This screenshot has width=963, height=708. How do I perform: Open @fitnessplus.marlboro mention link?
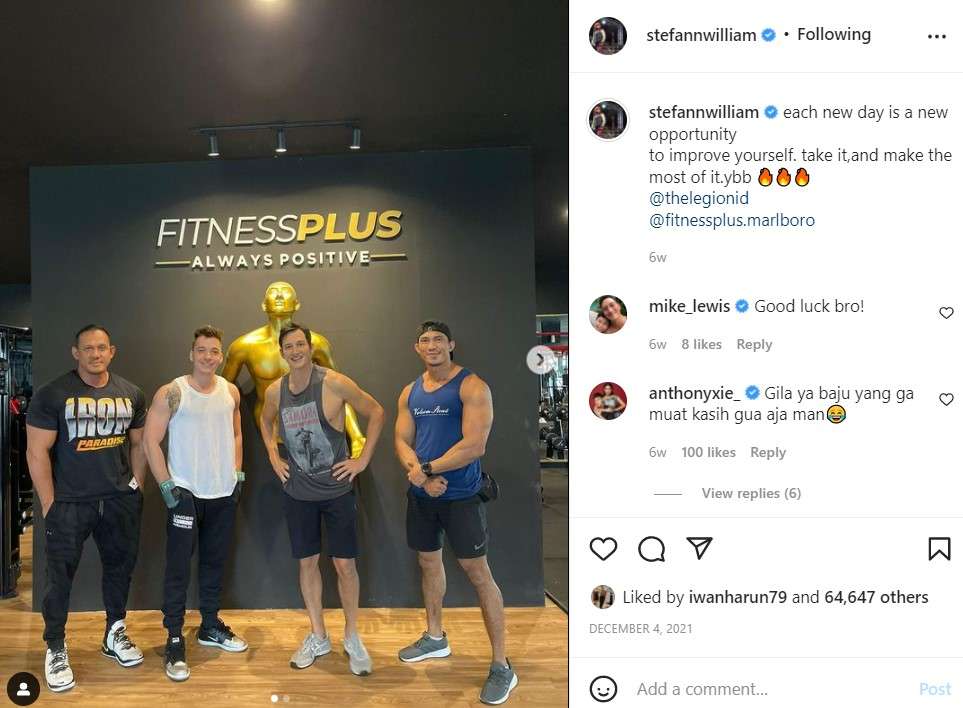[x=732, y=220]
